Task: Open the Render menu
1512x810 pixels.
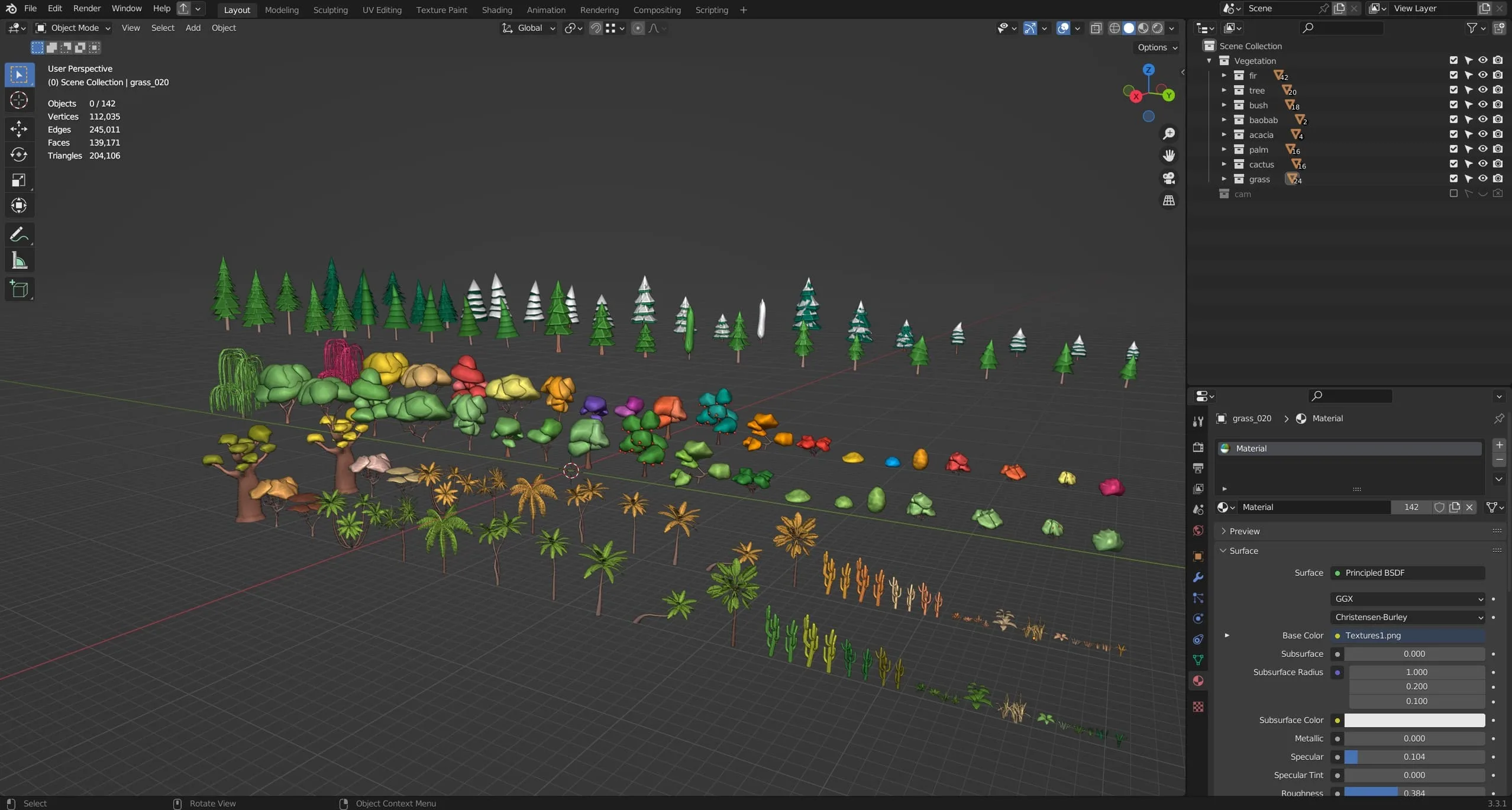Action: [87, 8]
